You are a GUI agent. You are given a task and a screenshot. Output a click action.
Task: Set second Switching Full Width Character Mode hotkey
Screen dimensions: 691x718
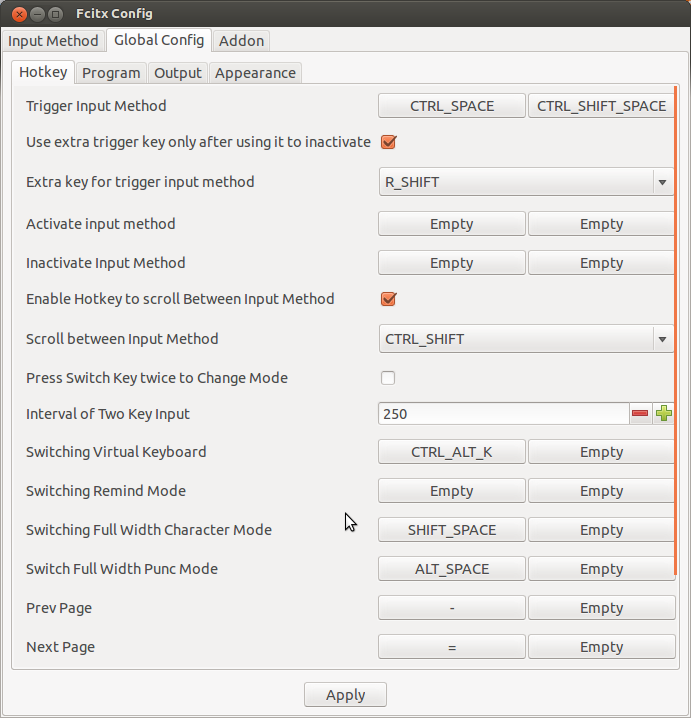(601, 529)
